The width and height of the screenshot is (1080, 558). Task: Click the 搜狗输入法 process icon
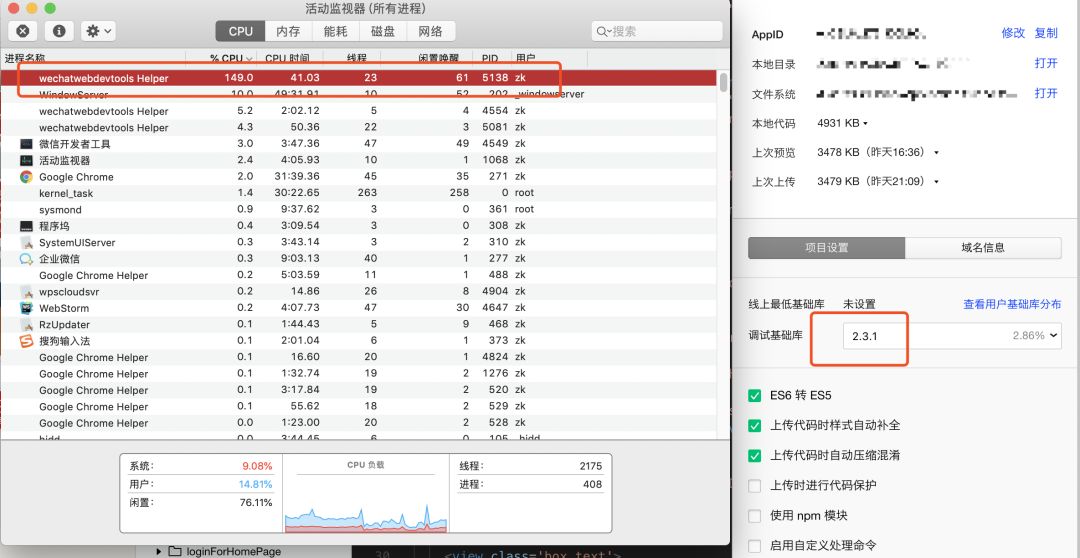tap(26, 341)
